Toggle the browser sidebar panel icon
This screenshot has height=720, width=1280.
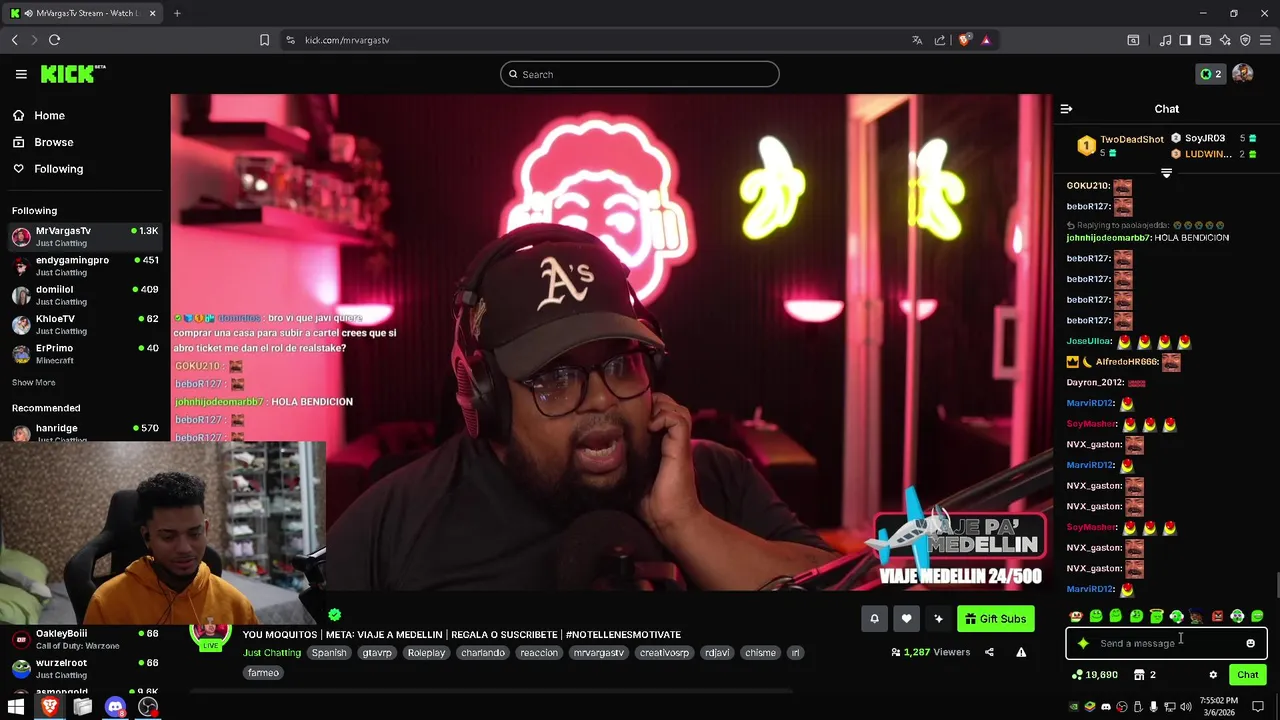click(1185, 40)
